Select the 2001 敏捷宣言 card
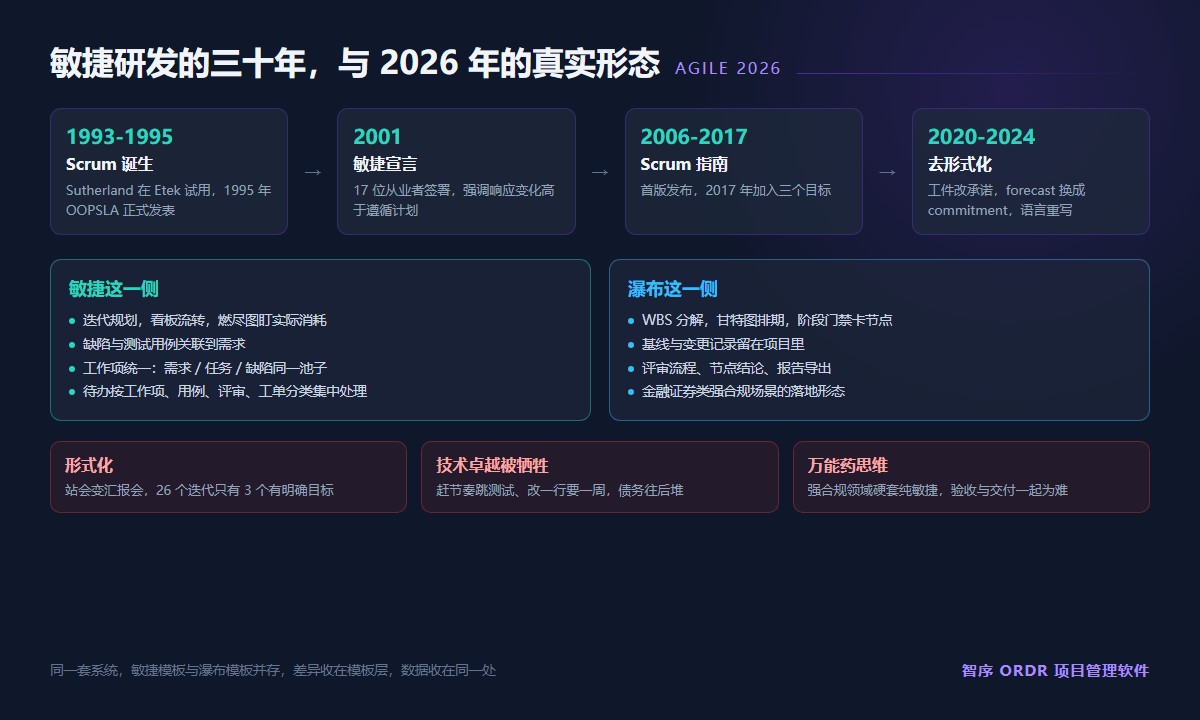Viewport: 1200px width, 720px height. [x=456, y=171]
